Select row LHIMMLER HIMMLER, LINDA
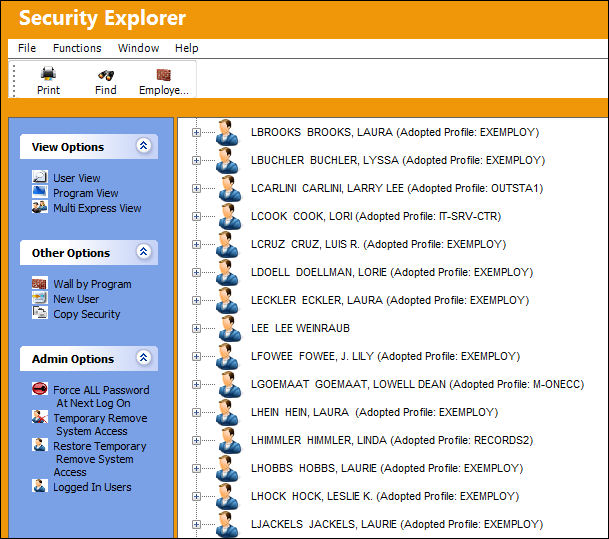Viewport: 609px width, 539px height. (x=392, y=440)
